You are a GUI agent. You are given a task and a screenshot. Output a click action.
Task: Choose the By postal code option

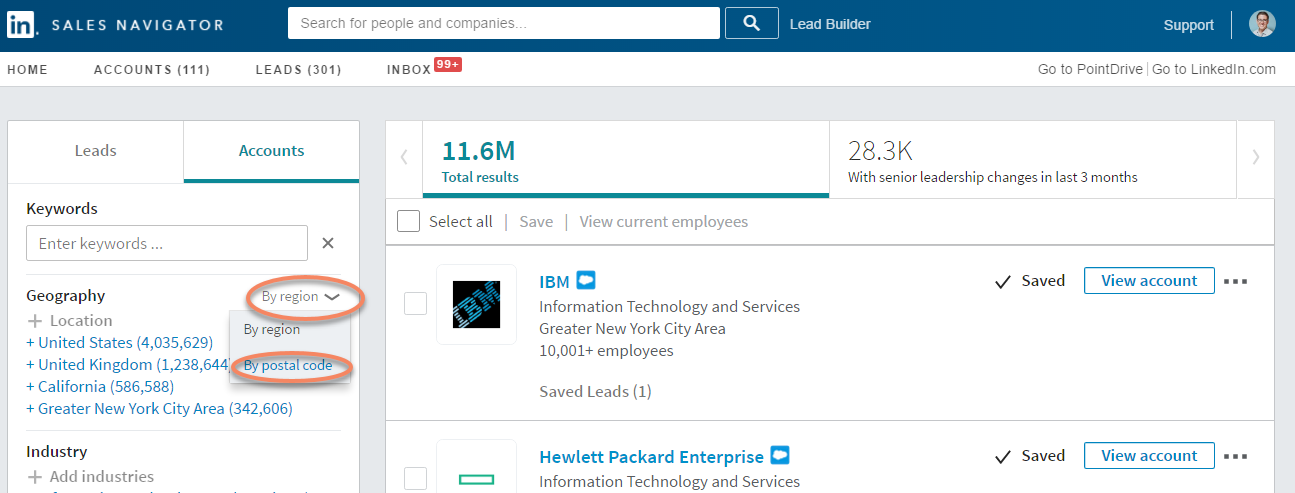click(288, 366)
